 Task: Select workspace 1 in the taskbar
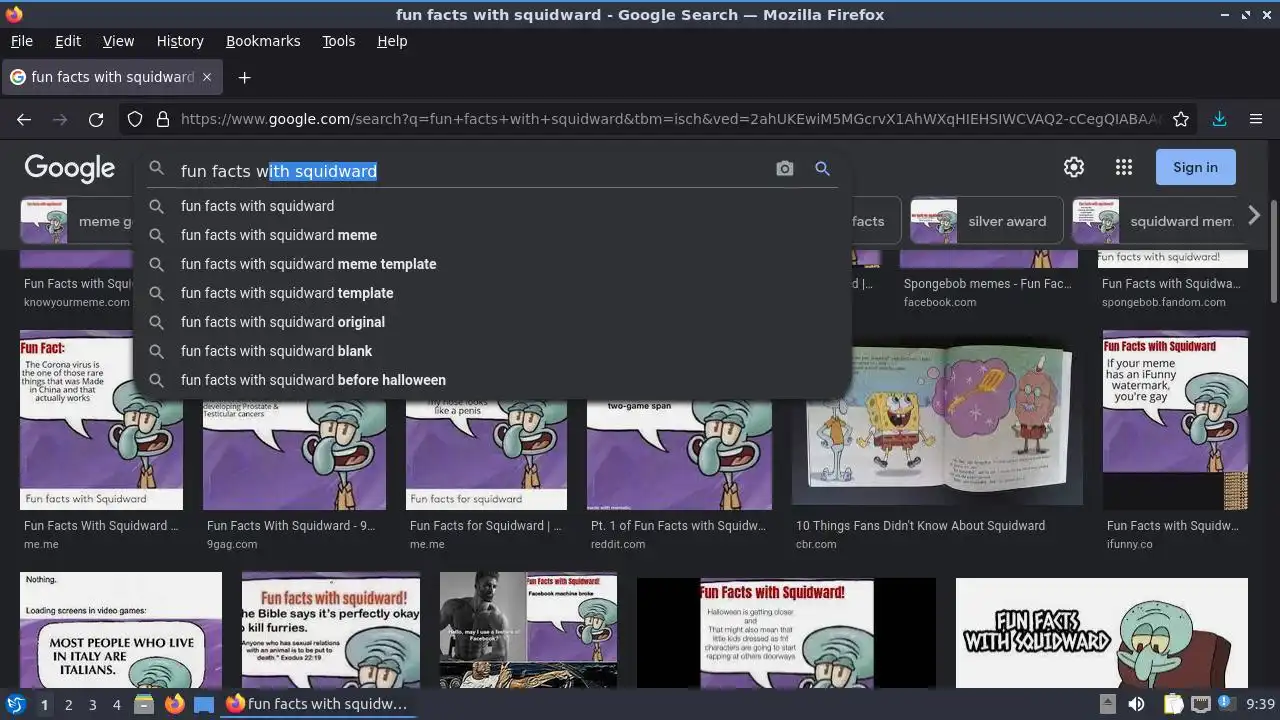click(x=44, y=704)
